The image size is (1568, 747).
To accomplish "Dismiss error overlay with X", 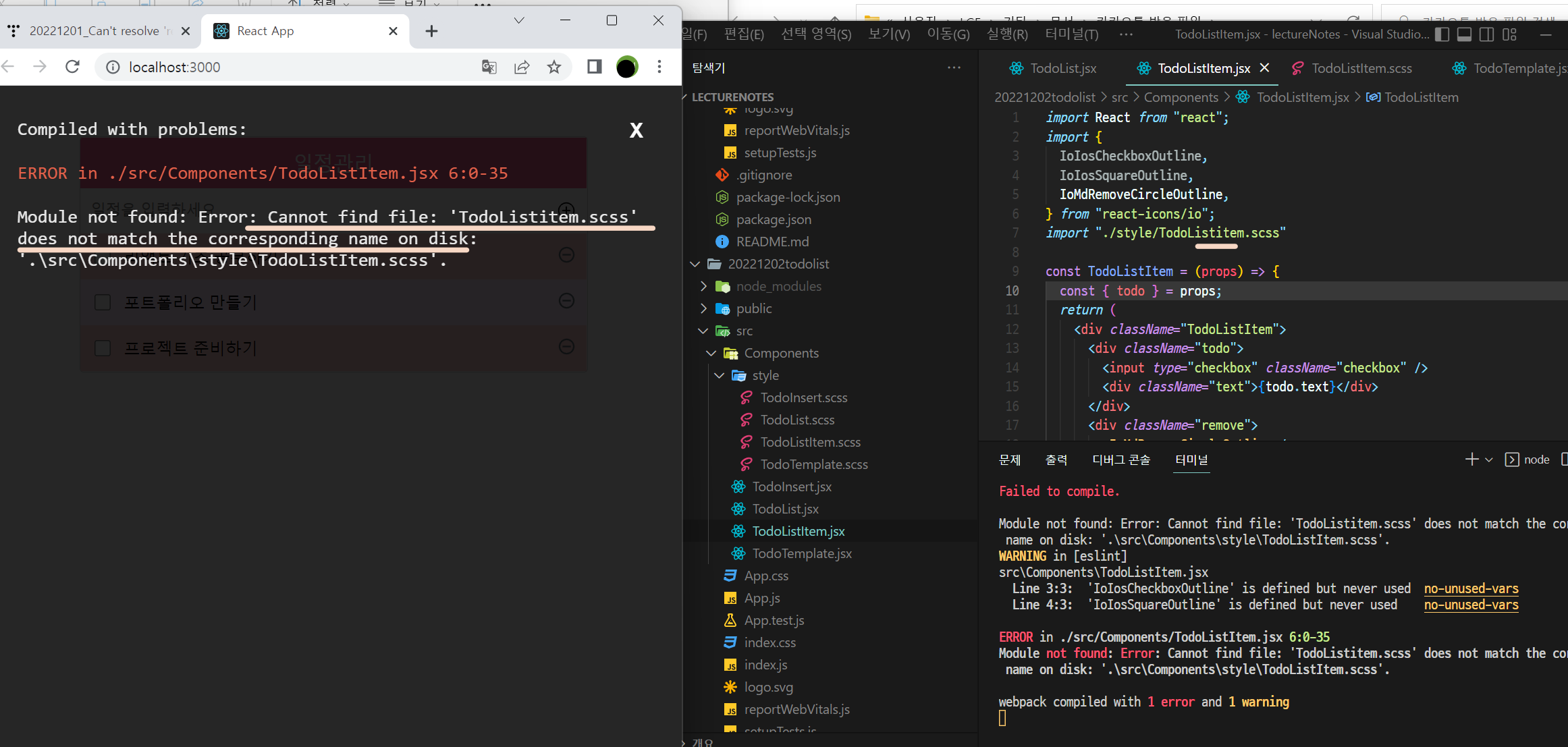I will click(636, 130).
